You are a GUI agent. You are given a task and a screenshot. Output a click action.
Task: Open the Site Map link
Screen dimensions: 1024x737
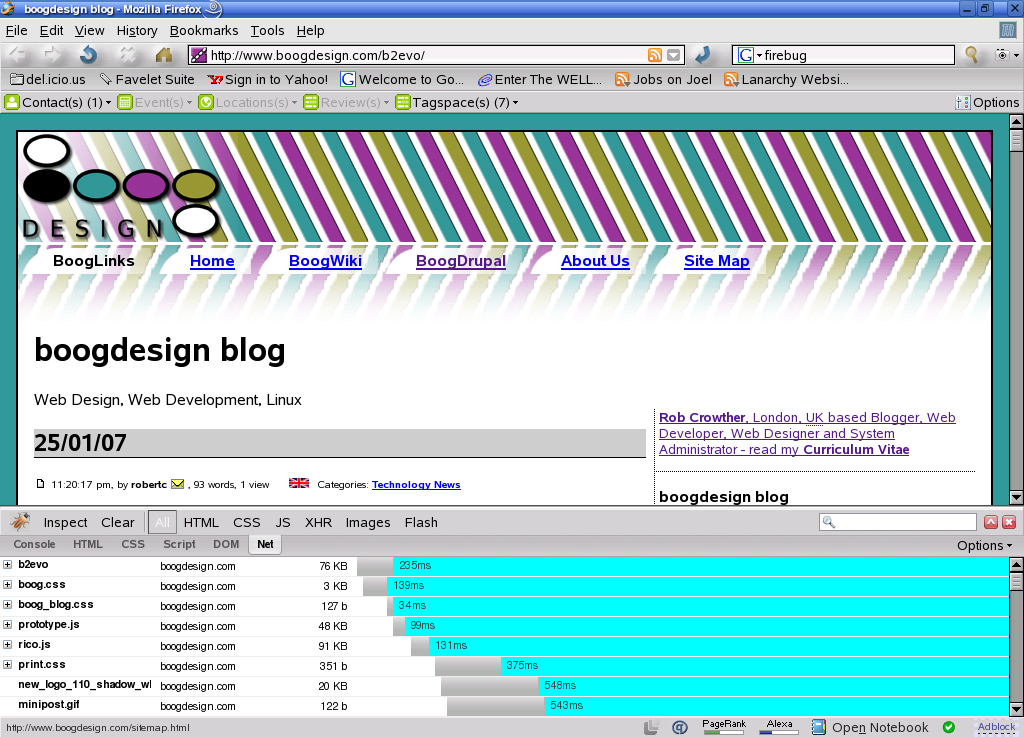point(716,261)
